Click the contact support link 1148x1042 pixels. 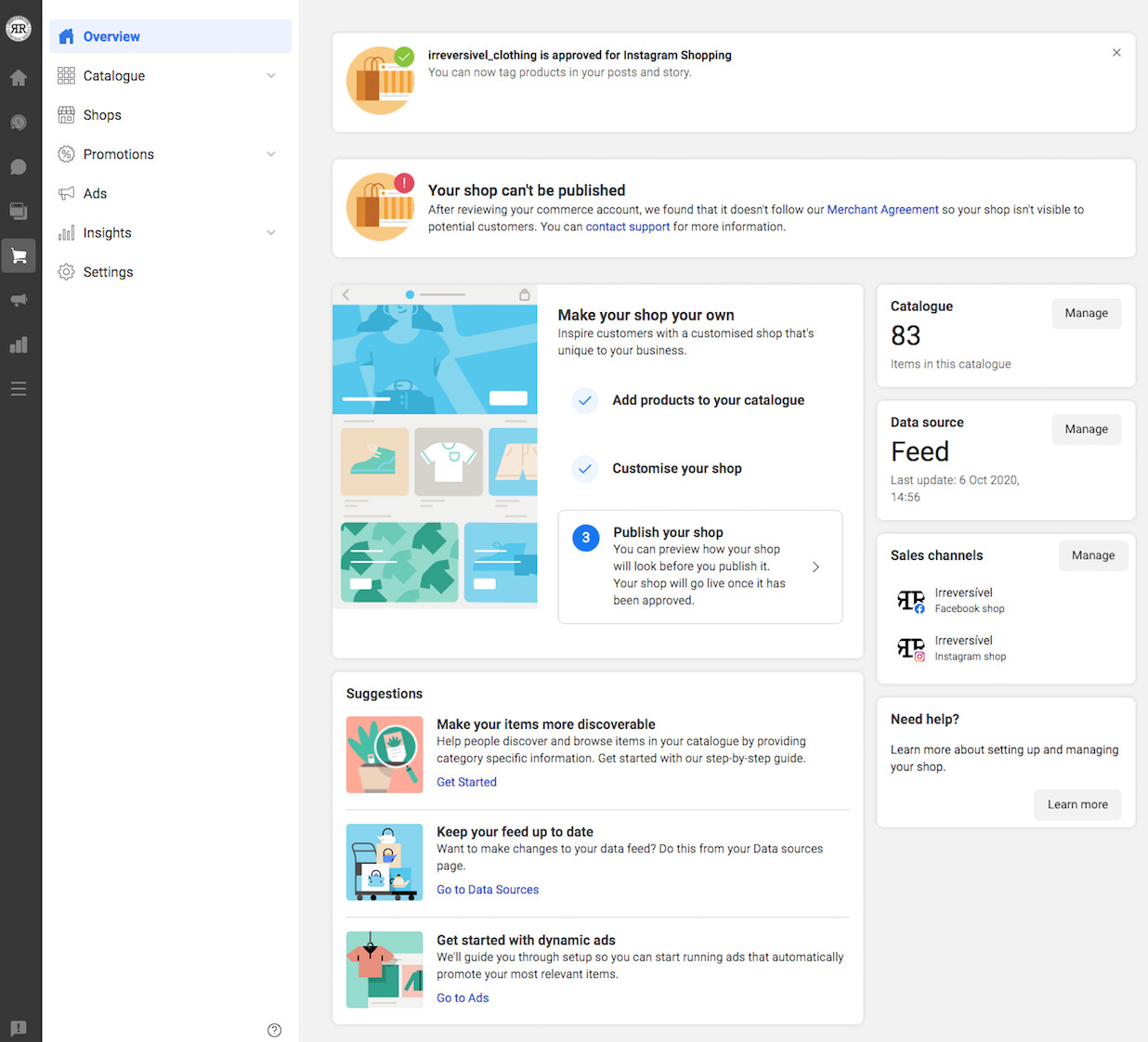point(627,227)
